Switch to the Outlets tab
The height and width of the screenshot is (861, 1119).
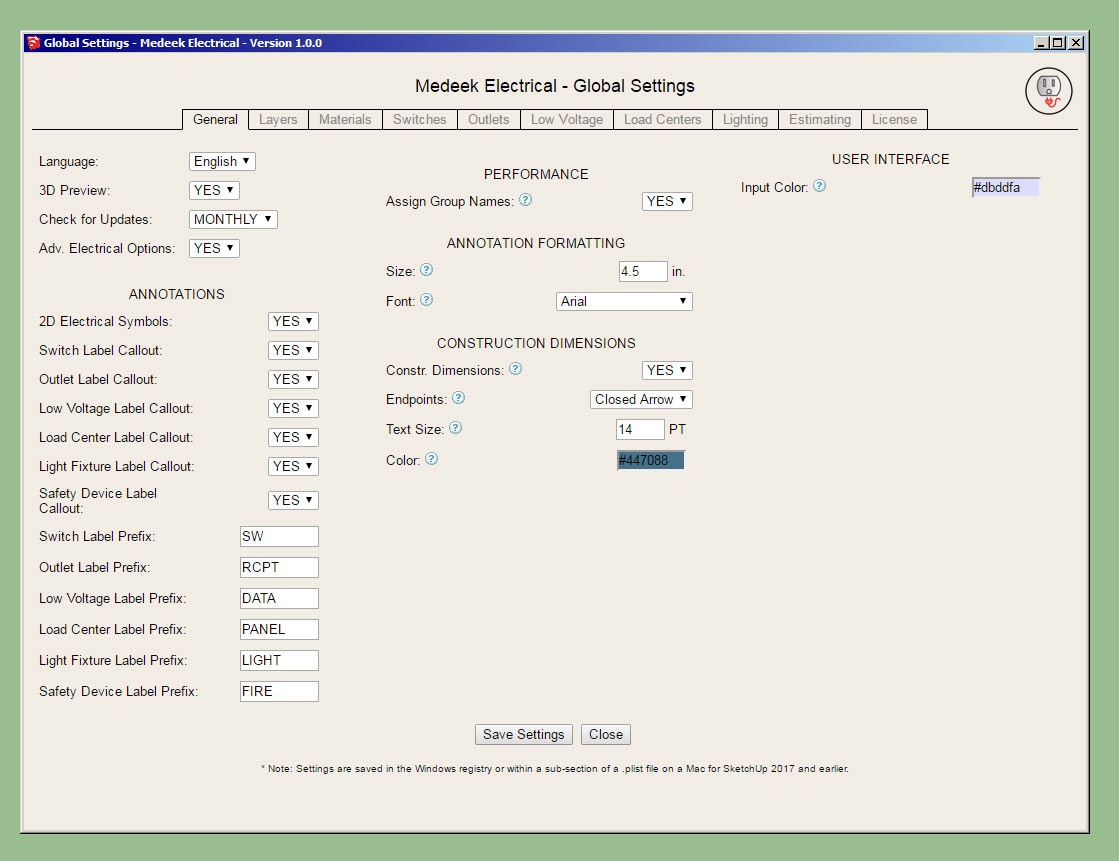(x=489, y=119)
